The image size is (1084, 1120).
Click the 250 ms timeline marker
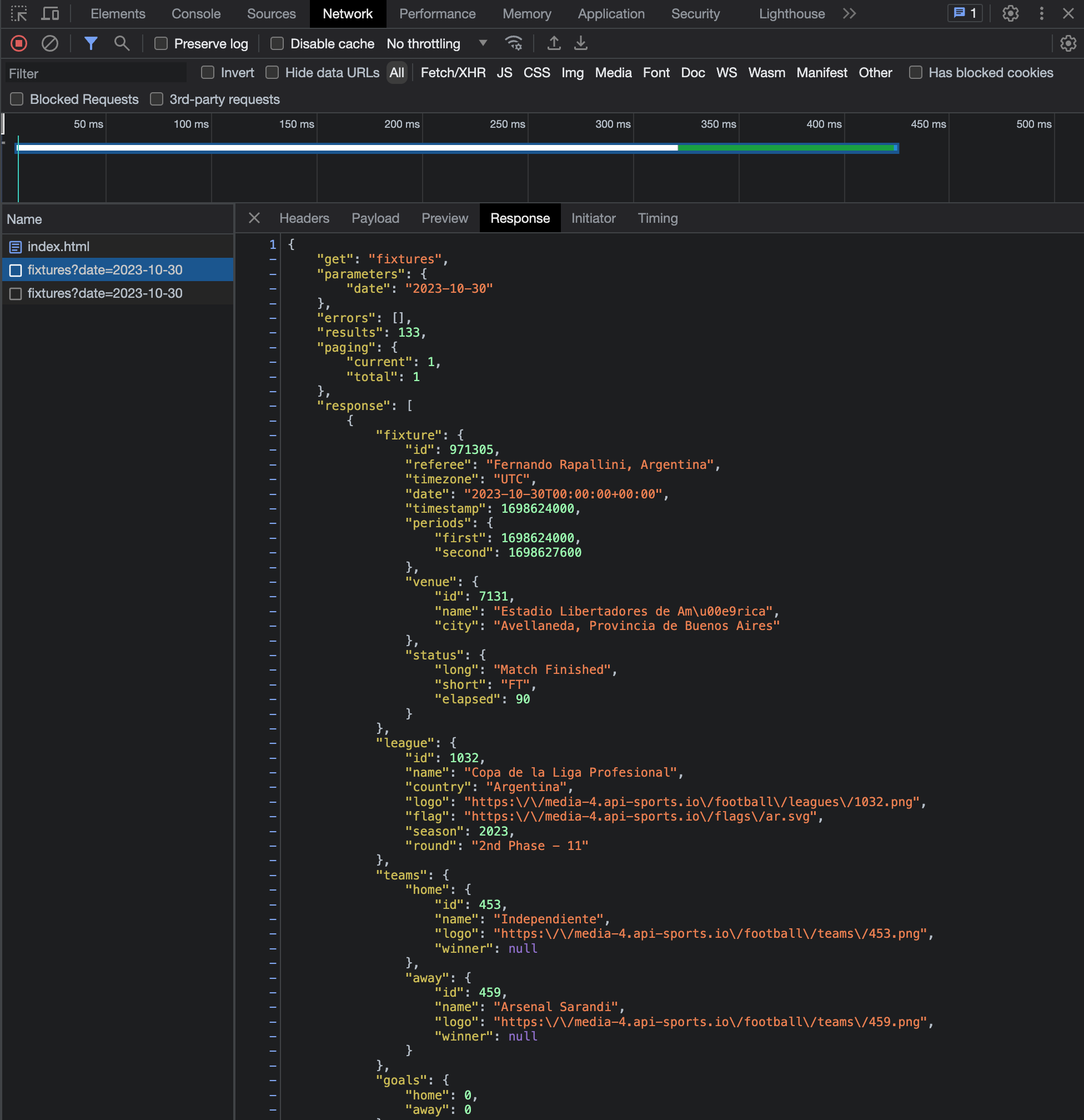point(507,124)
